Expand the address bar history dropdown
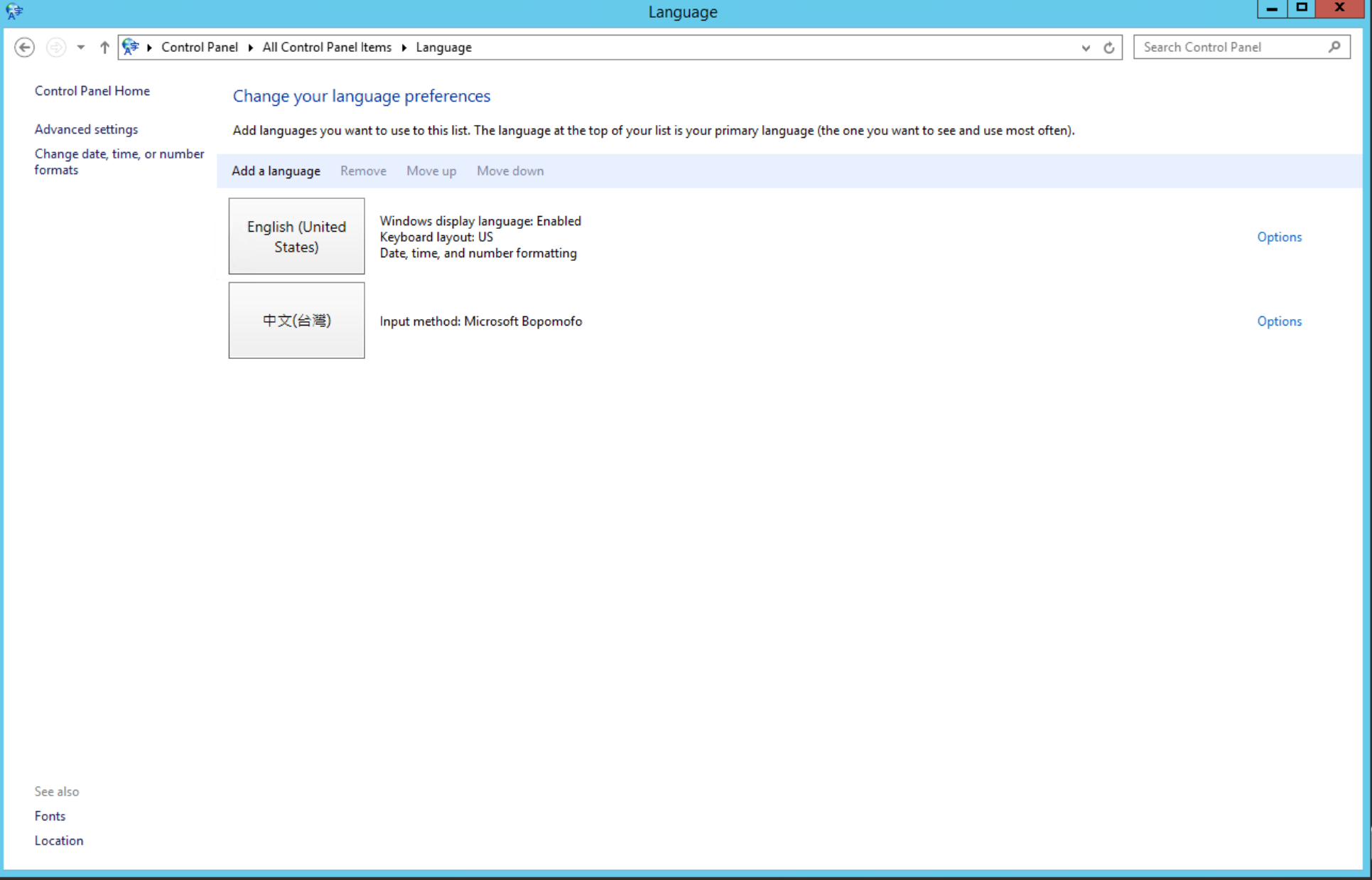 (1086, 48)
